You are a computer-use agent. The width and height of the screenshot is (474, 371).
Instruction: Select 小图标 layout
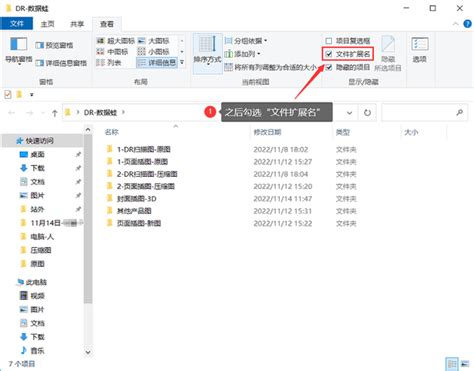(x=153, y=51)
